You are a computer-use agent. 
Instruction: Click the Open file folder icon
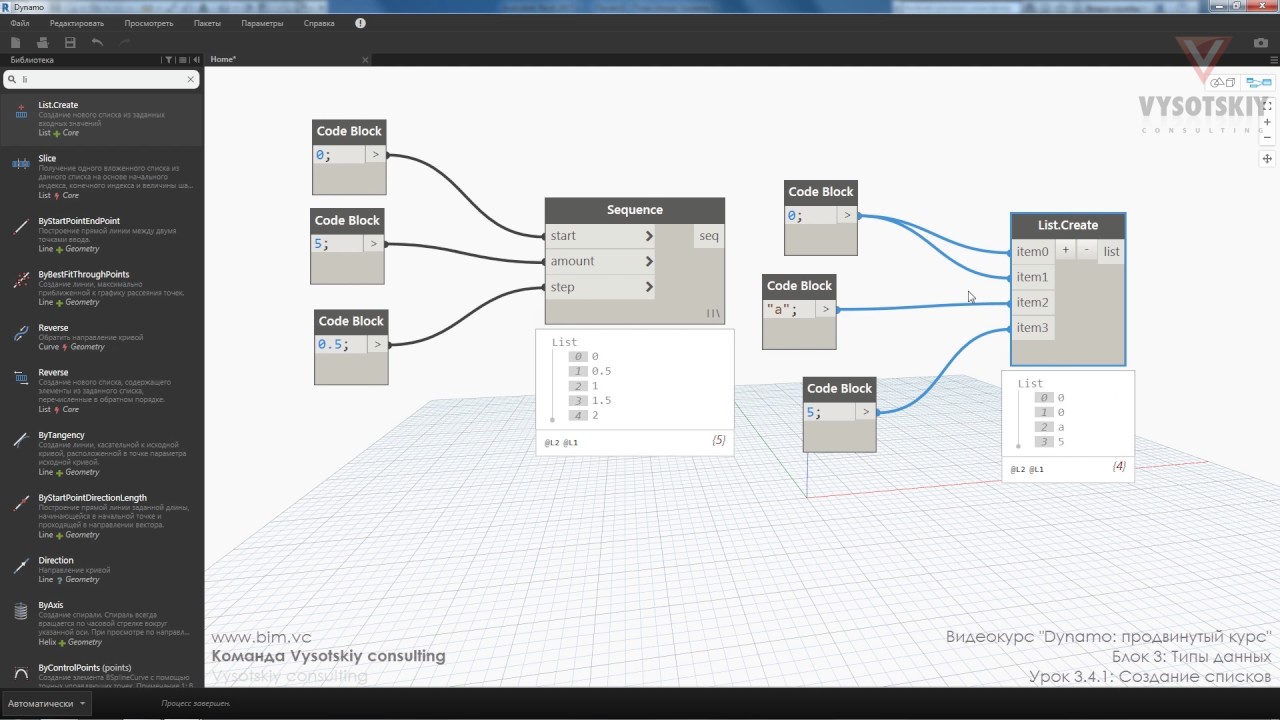pos(42,42)
